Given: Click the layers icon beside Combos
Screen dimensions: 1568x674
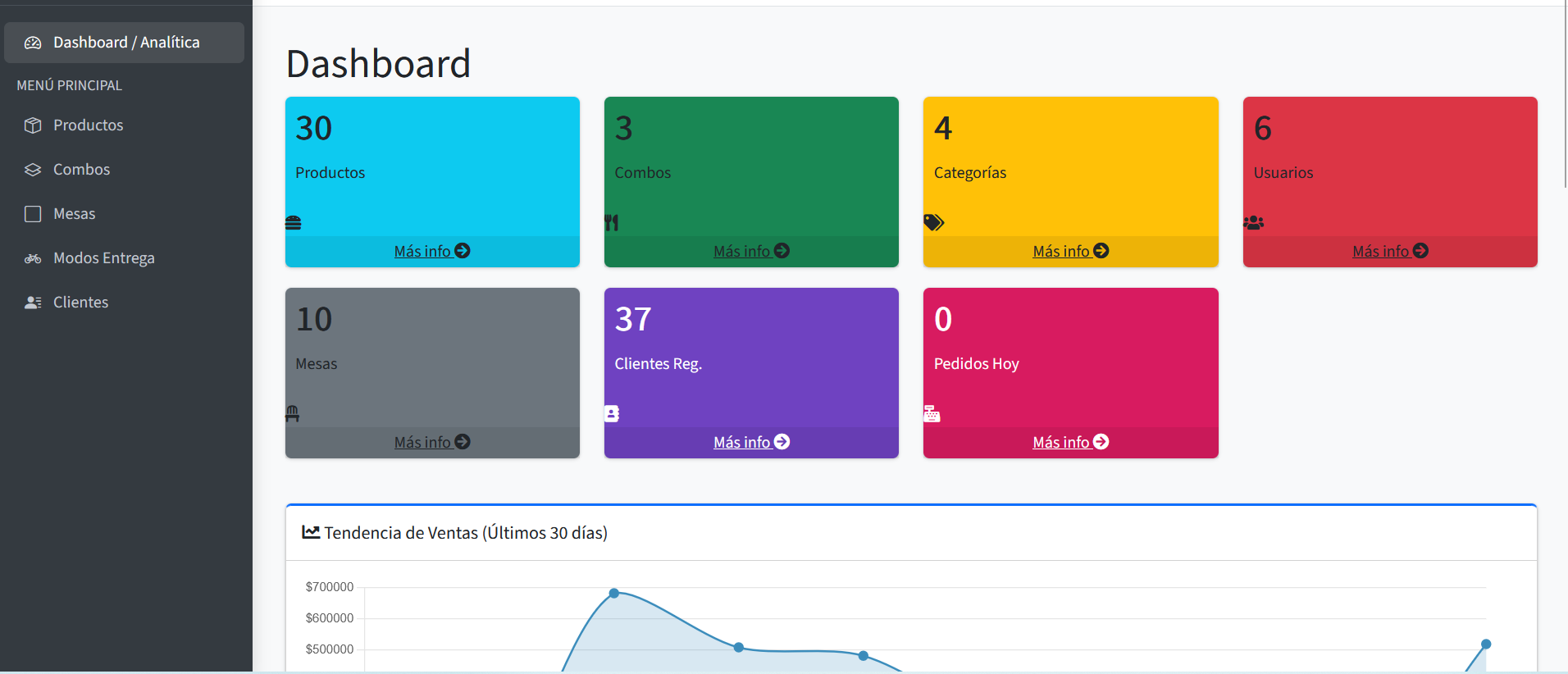Looking at the screenshot, I should pos(33,170).
